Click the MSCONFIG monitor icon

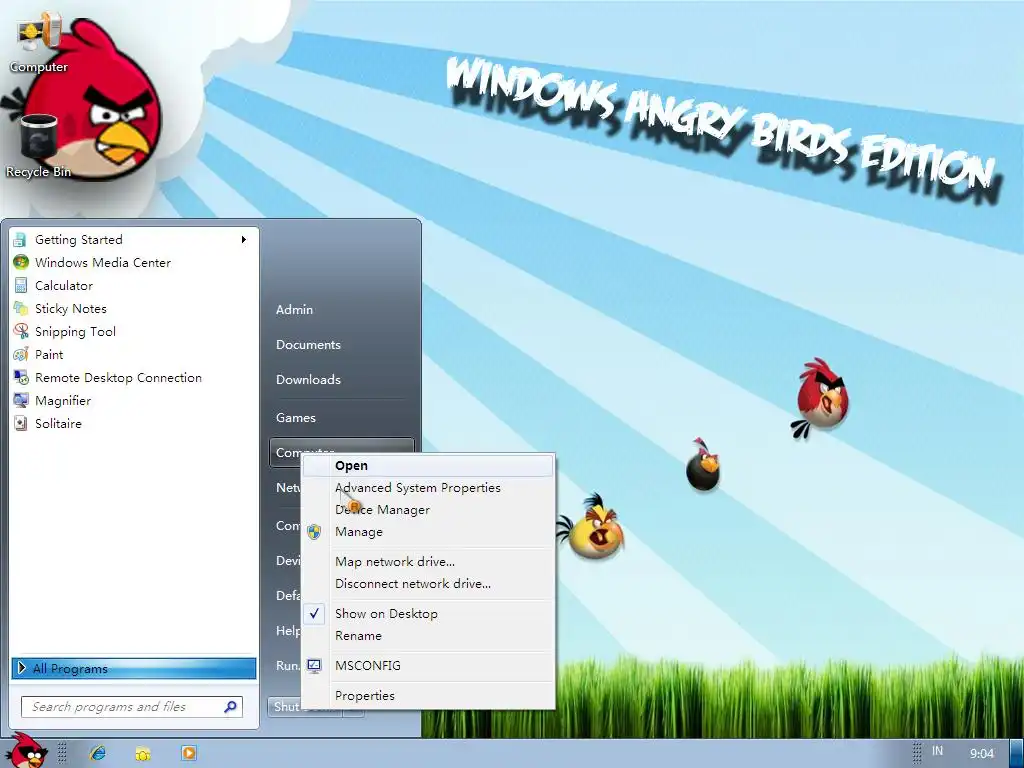point(314,665)
